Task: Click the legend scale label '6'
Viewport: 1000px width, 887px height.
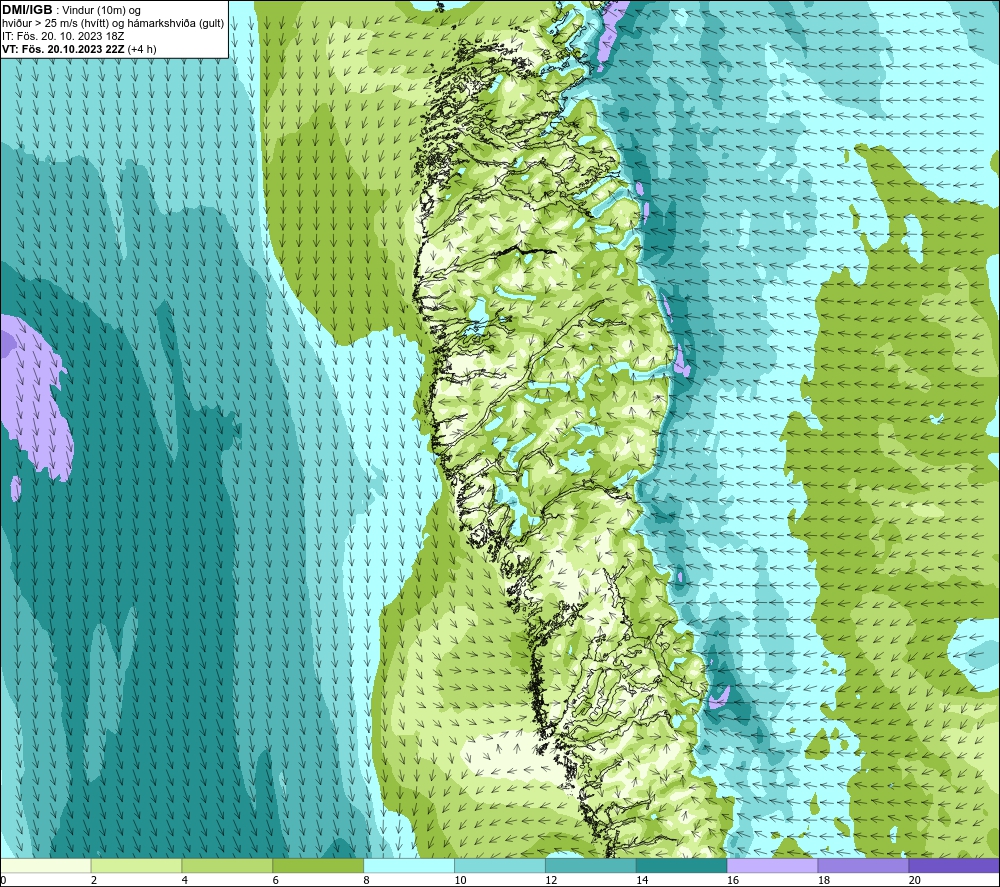Action: click(x=276, y=880)
